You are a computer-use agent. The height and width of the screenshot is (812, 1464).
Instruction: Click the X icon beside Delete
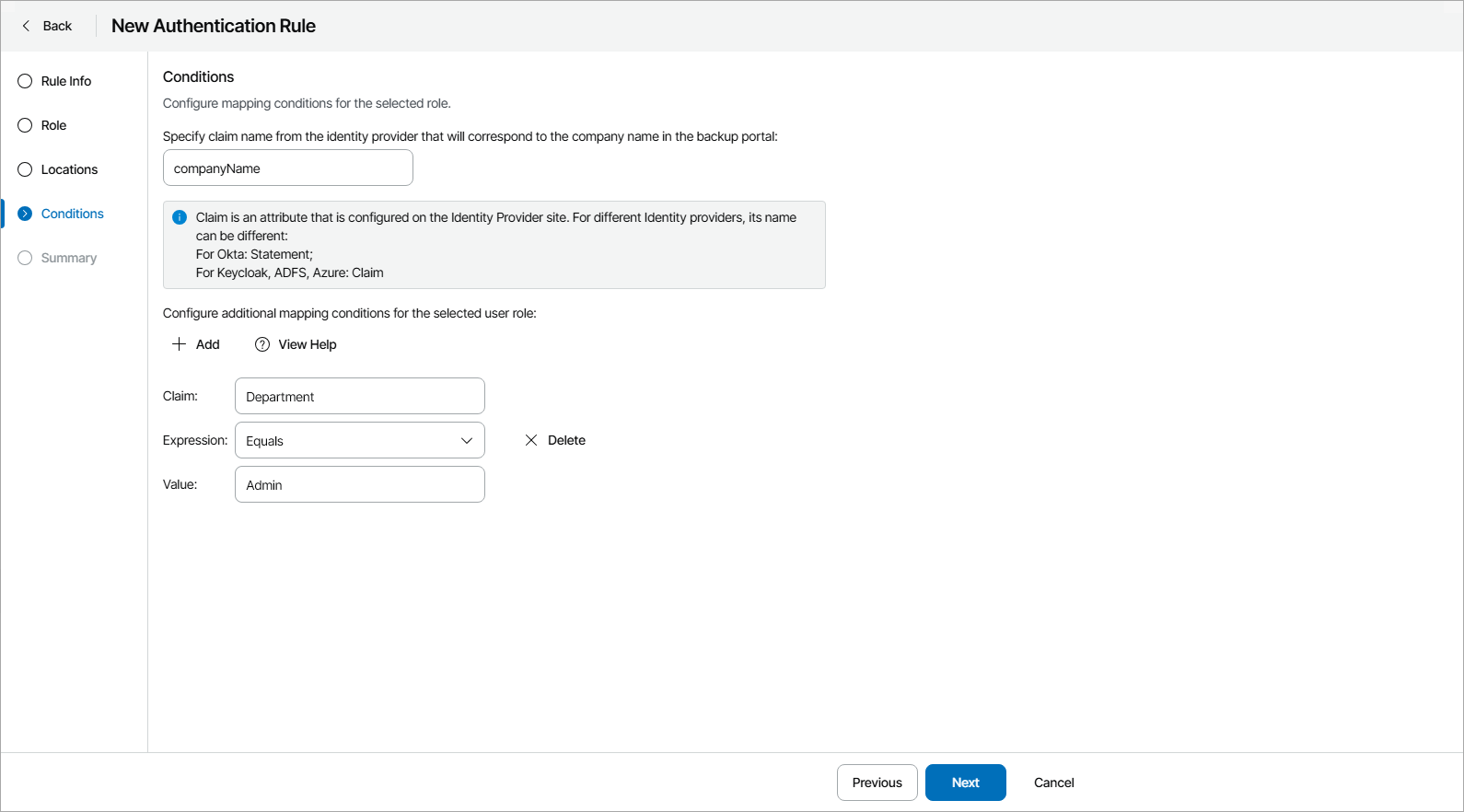tap(531, 440)
